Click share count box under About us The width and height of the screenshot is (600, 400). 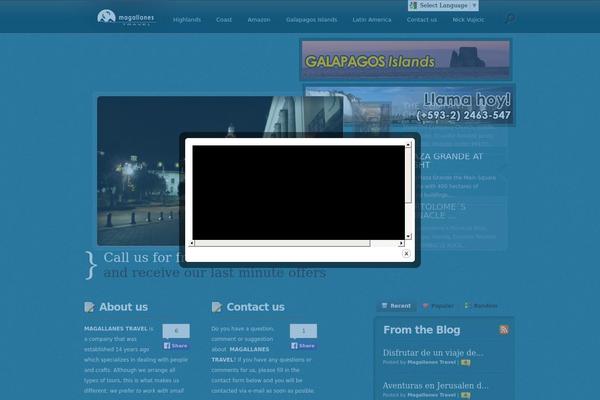pyautogui.click(x=176, y=331)
